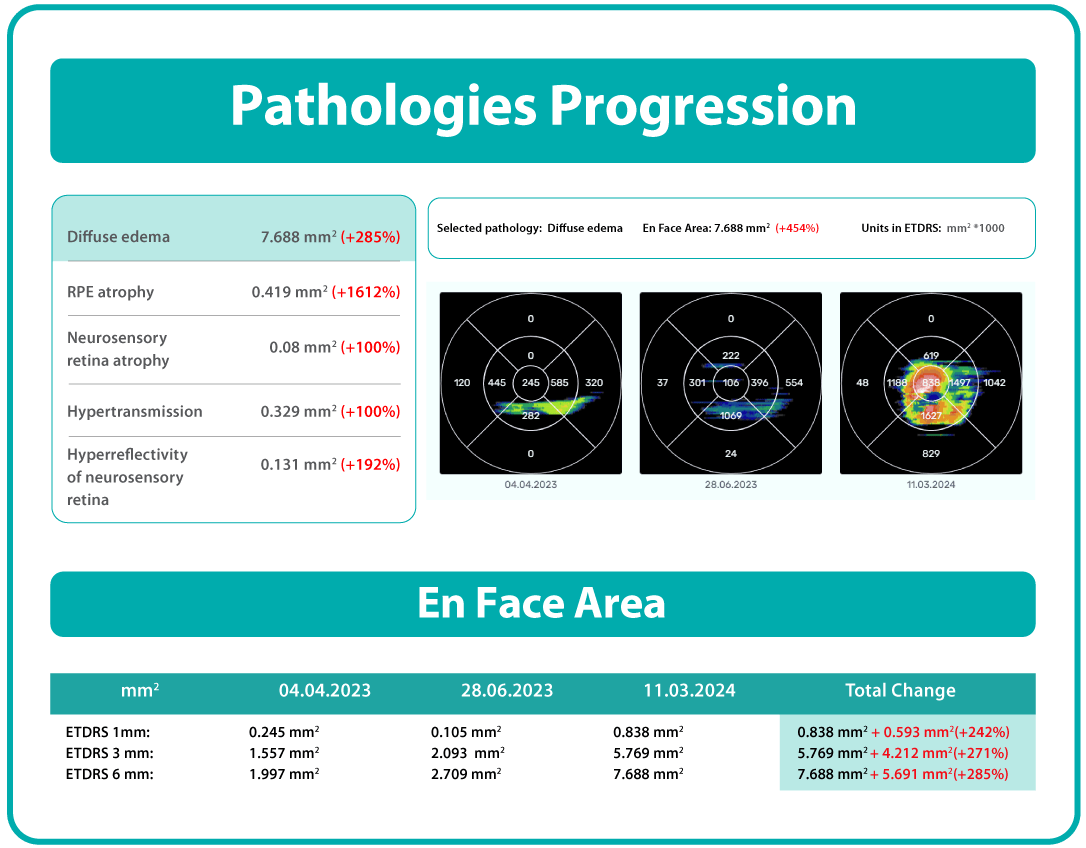Click the 0.105 mm² table cell
The image size is (1086, 848).
click(466, 732)
